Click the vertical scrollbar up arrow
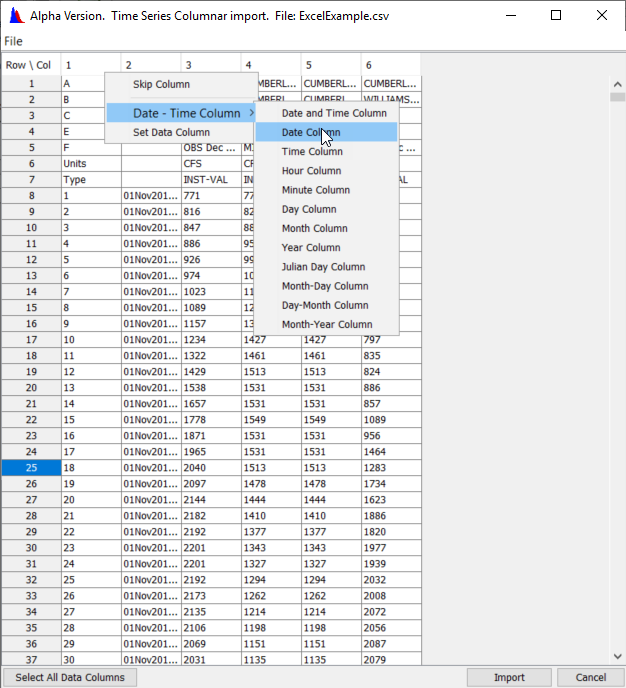This screenshot has height=688, width=626. pos(617,97)
